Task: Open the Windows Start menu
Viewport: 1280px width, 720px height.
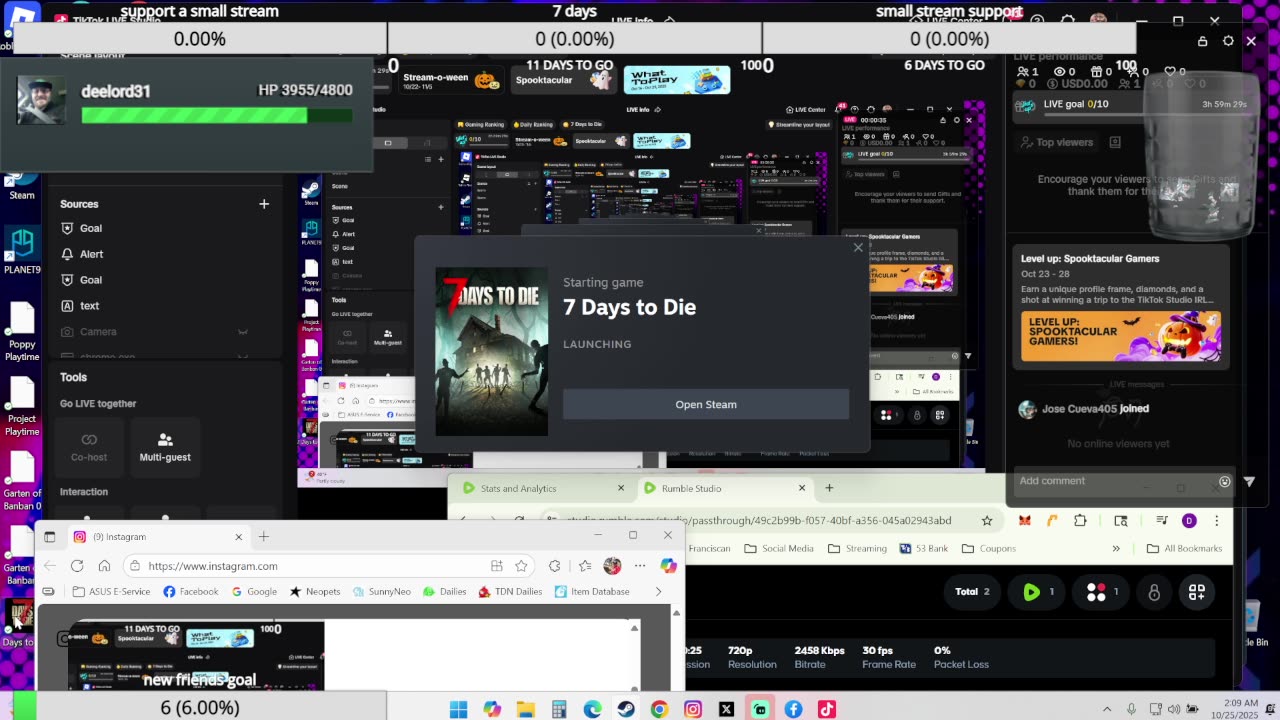Action: point(458,709)
